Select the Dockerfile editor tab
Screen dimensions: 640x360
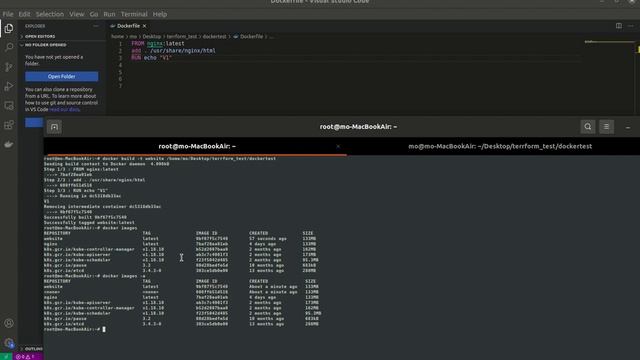point(128,26)
